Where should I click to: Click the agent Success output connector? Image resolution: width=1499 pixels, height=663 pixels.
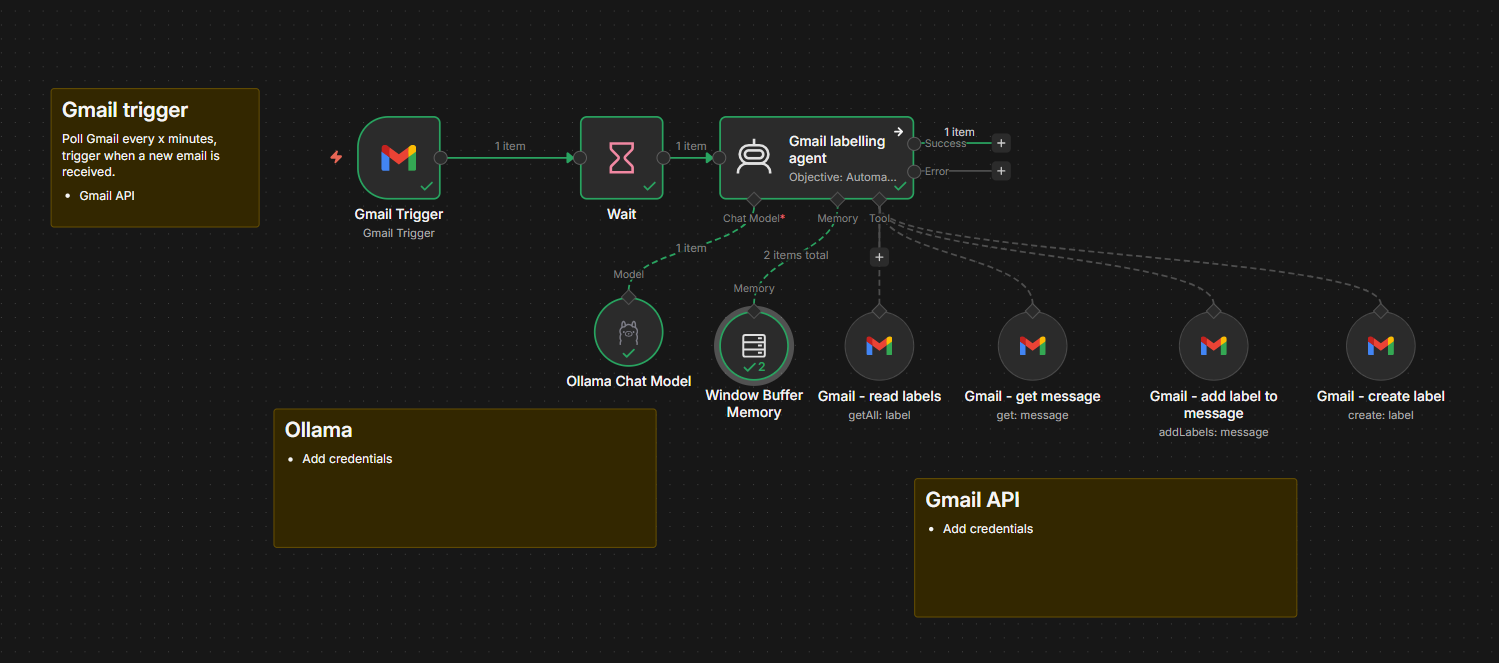pos(914,143)
